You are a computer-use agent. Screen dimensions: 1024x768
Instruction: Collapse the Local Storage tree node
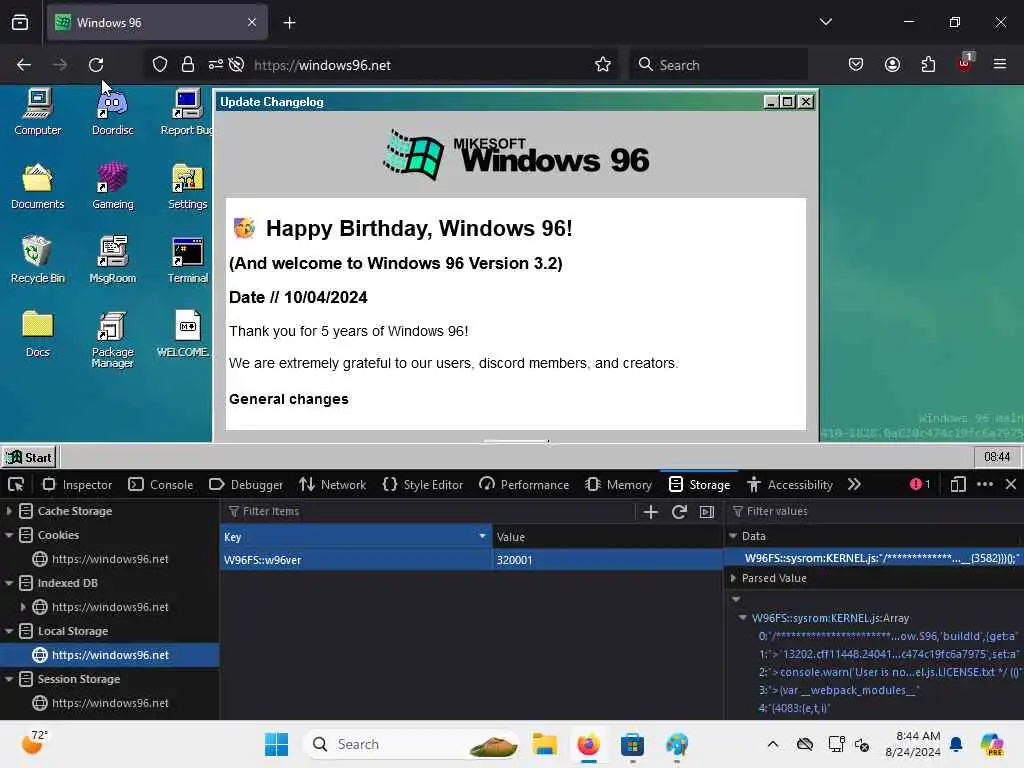(9, 631)
